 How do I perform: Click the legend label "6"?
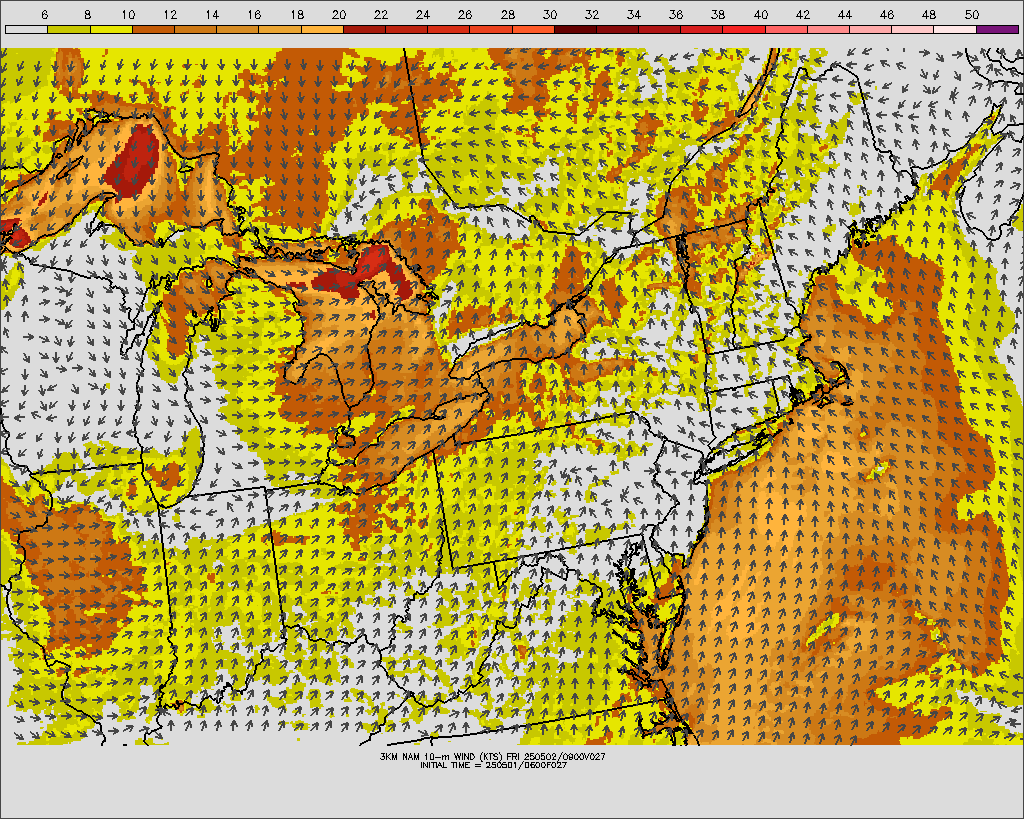[44, 14]
